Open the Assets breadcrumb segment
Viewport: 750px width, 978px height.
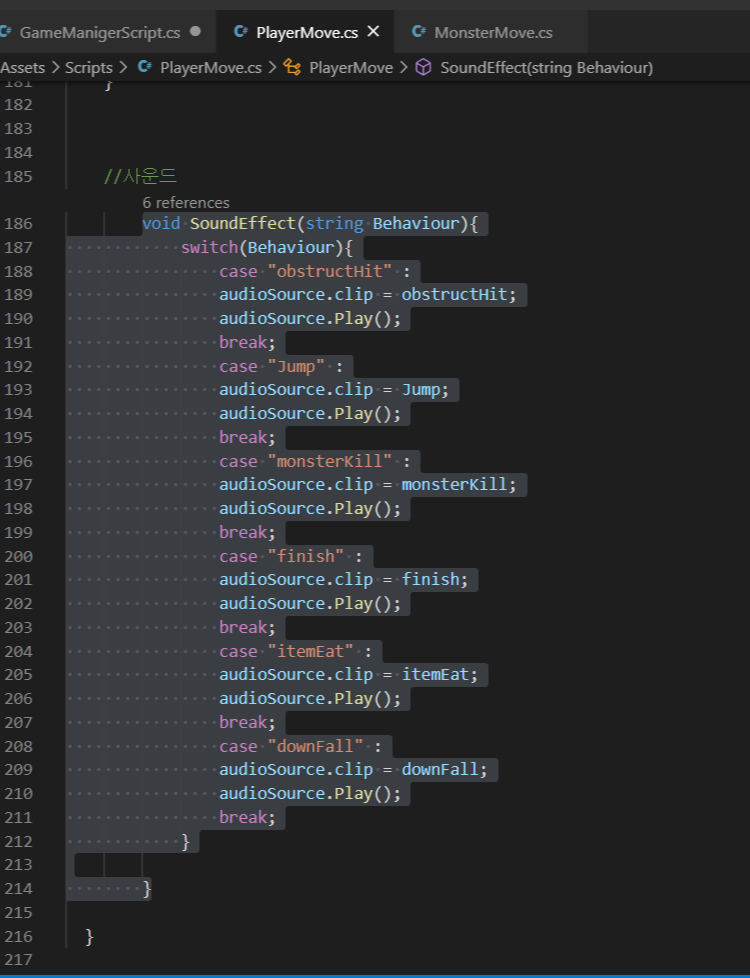[23, 67]
